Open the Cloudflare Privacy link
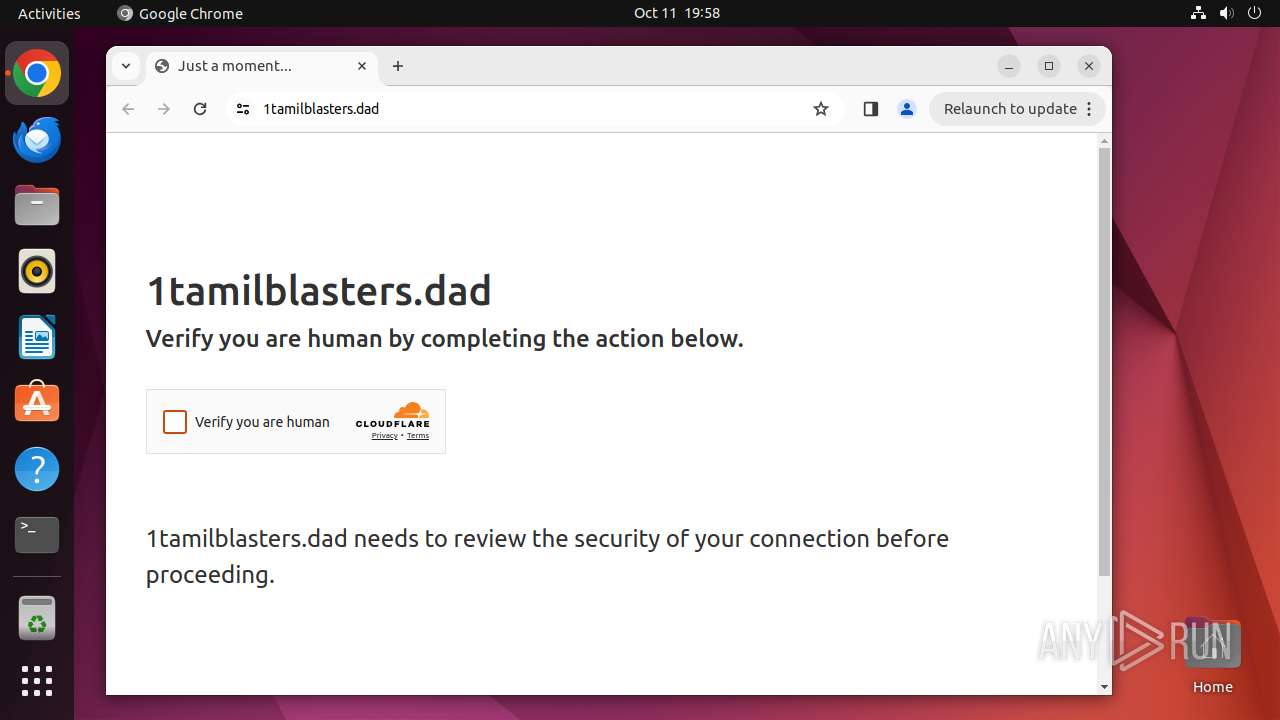This screenshot has height=720, width=1280. (x=384, y=436)
